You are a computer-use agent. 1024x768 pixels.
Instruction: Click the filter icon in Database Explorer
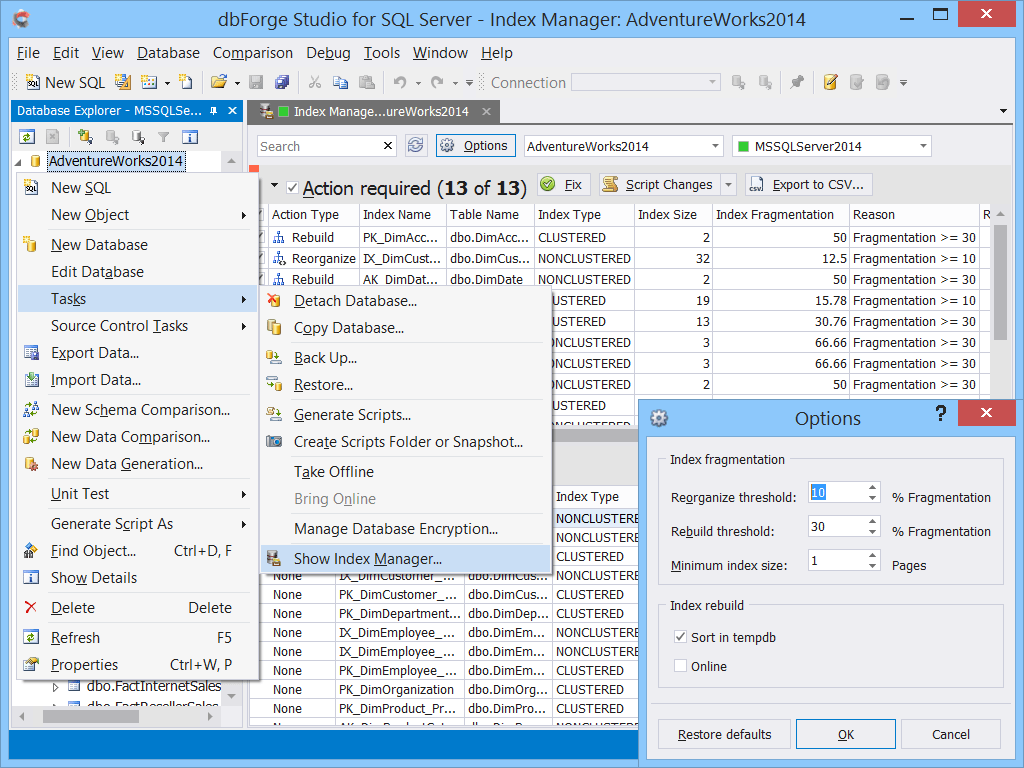pos(163,137)
